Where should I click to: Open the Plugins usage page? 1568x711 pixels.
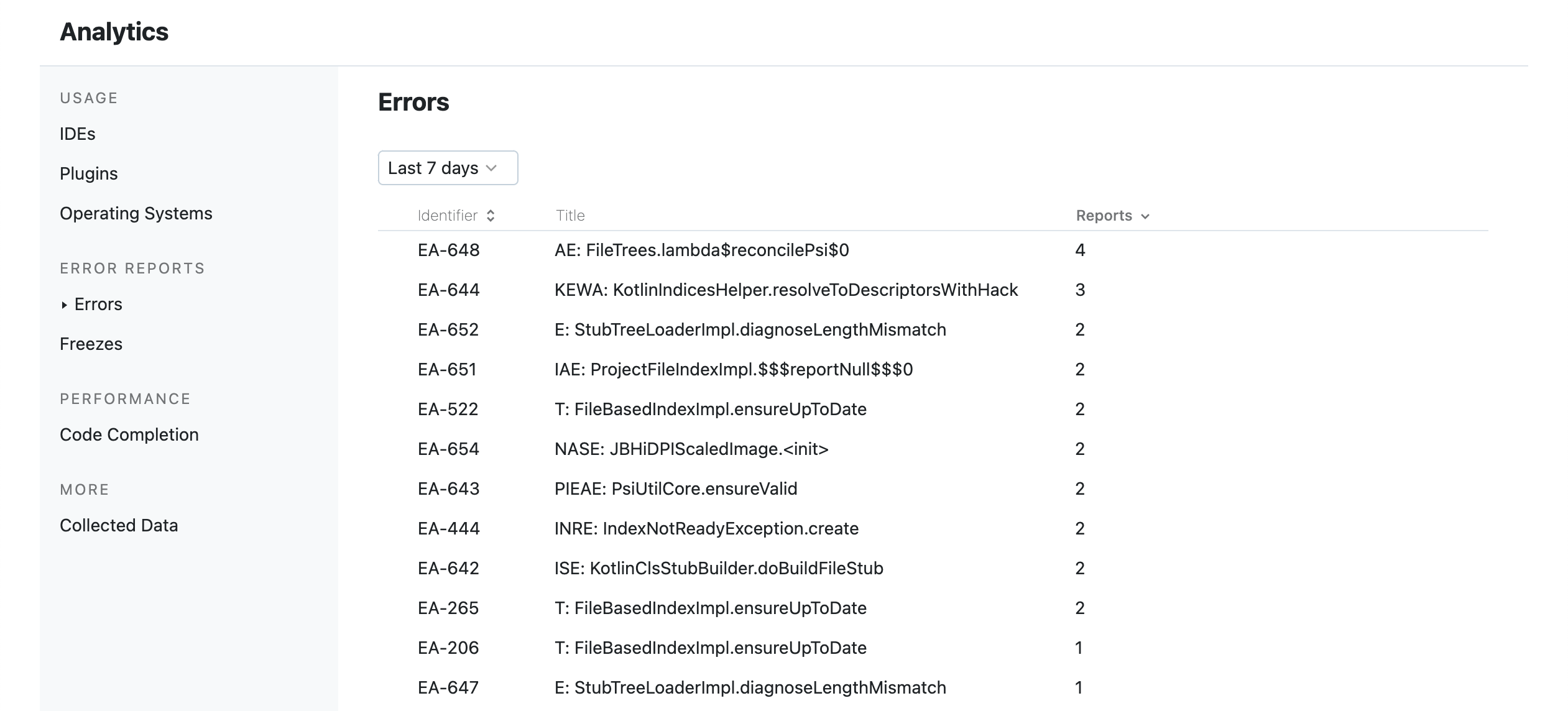coord(88,173)
